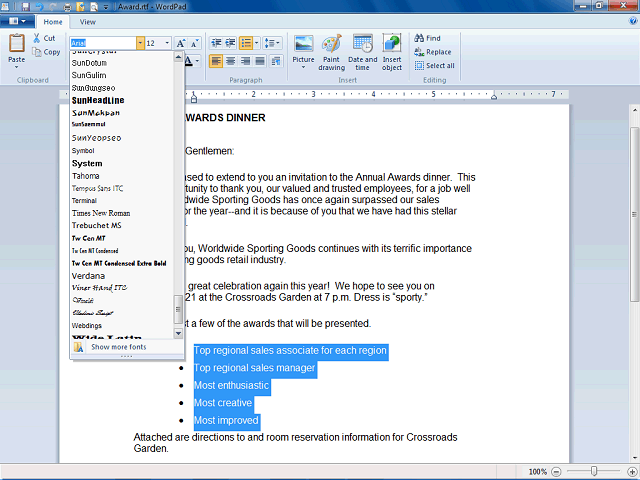Click the font list scroll up arrow
The width and height of the screenshot is (640, 480).
click(x=178, y=57)
